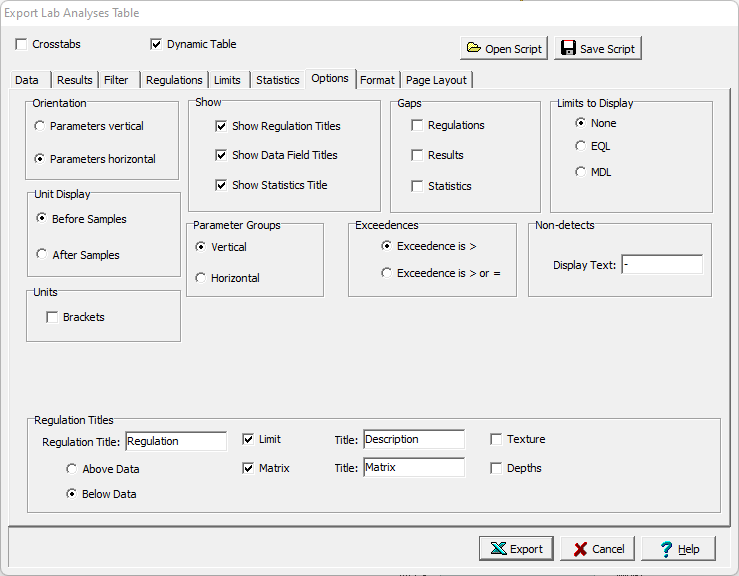Go to the Statistics tab
This screenshot has width=739, height=576.
click(277, 80)
